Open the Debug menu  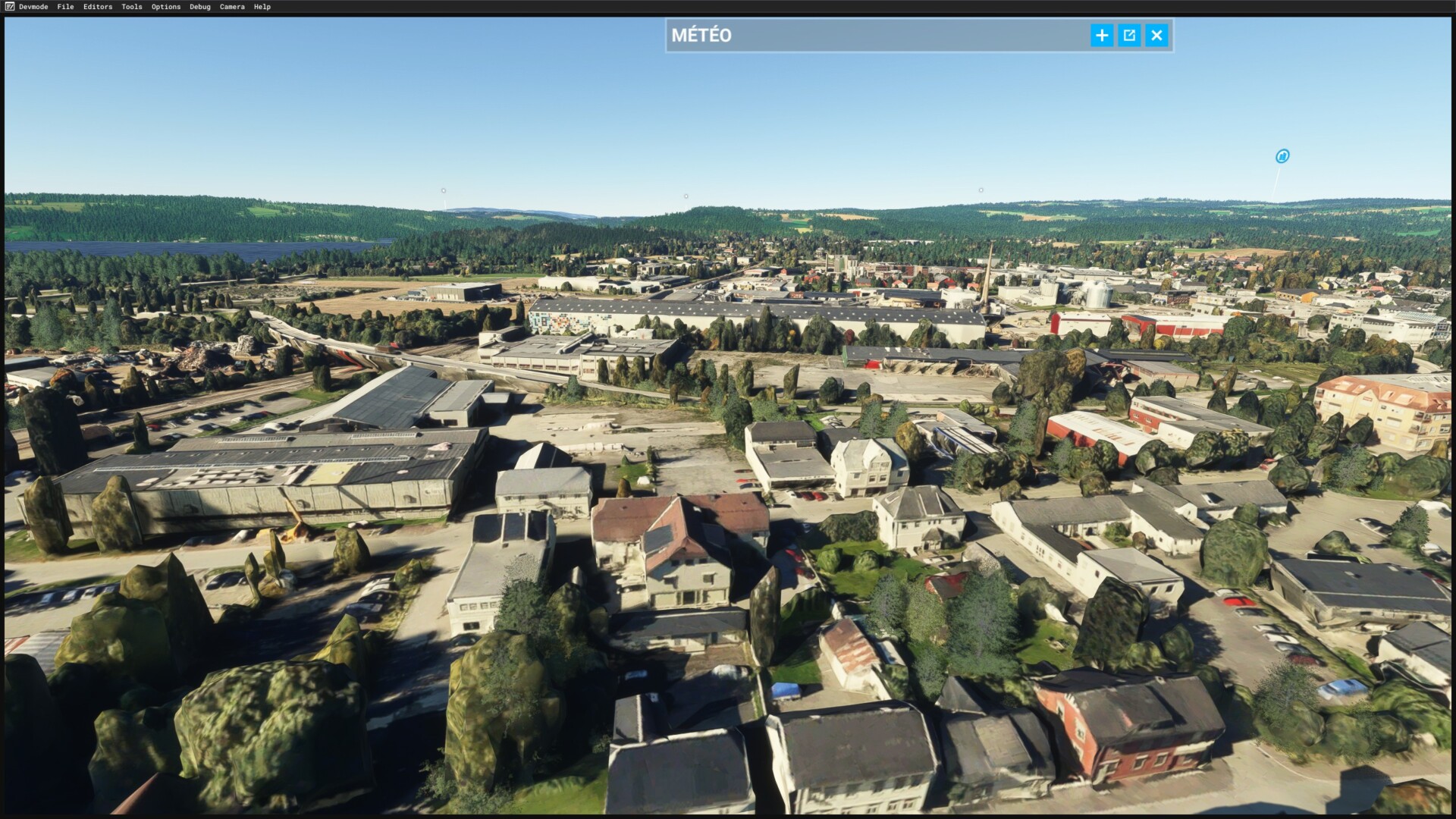(200, 7)
